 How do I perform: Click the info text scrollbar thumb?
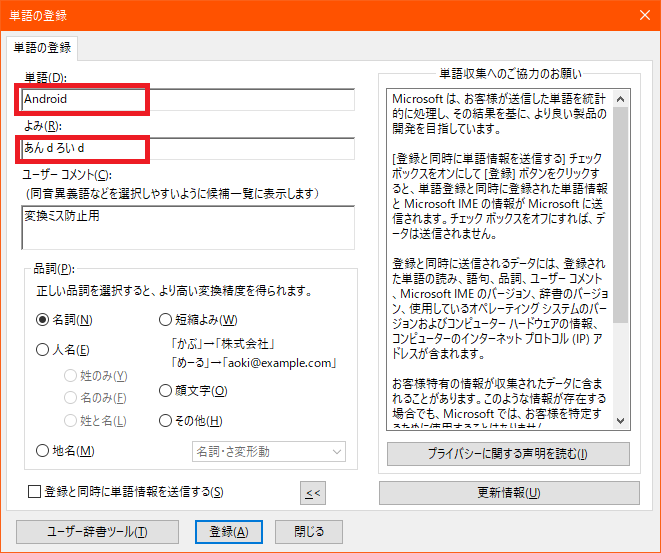pos(621,215)
